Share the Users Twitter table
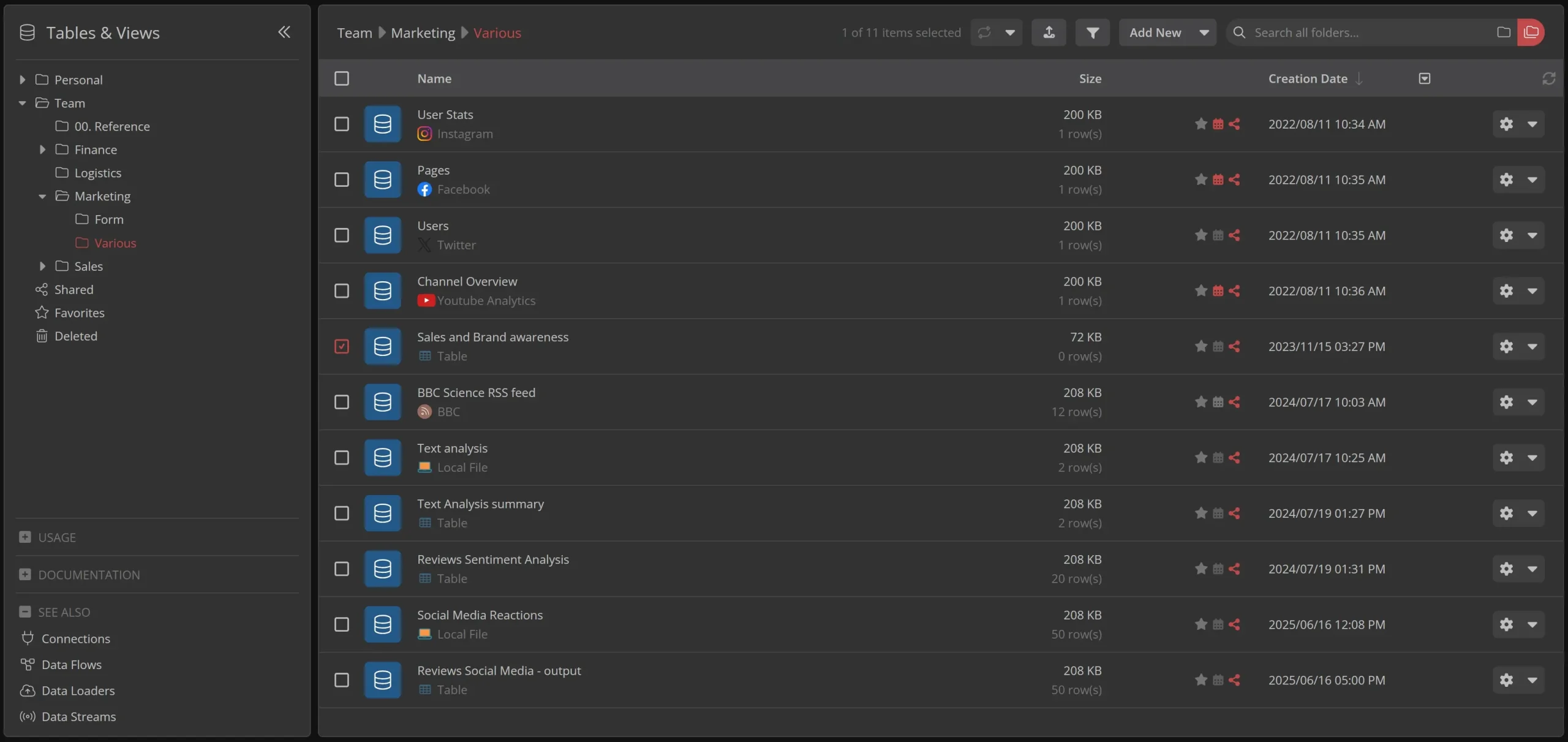 click(1235, 235)
